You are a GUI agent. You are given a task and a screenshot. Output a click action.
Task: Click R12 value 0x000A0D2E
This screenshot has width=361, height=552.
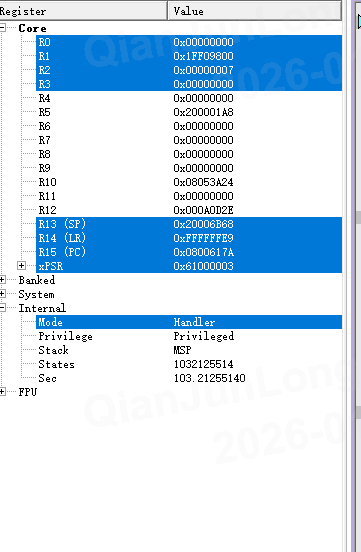tap(203, 210)
